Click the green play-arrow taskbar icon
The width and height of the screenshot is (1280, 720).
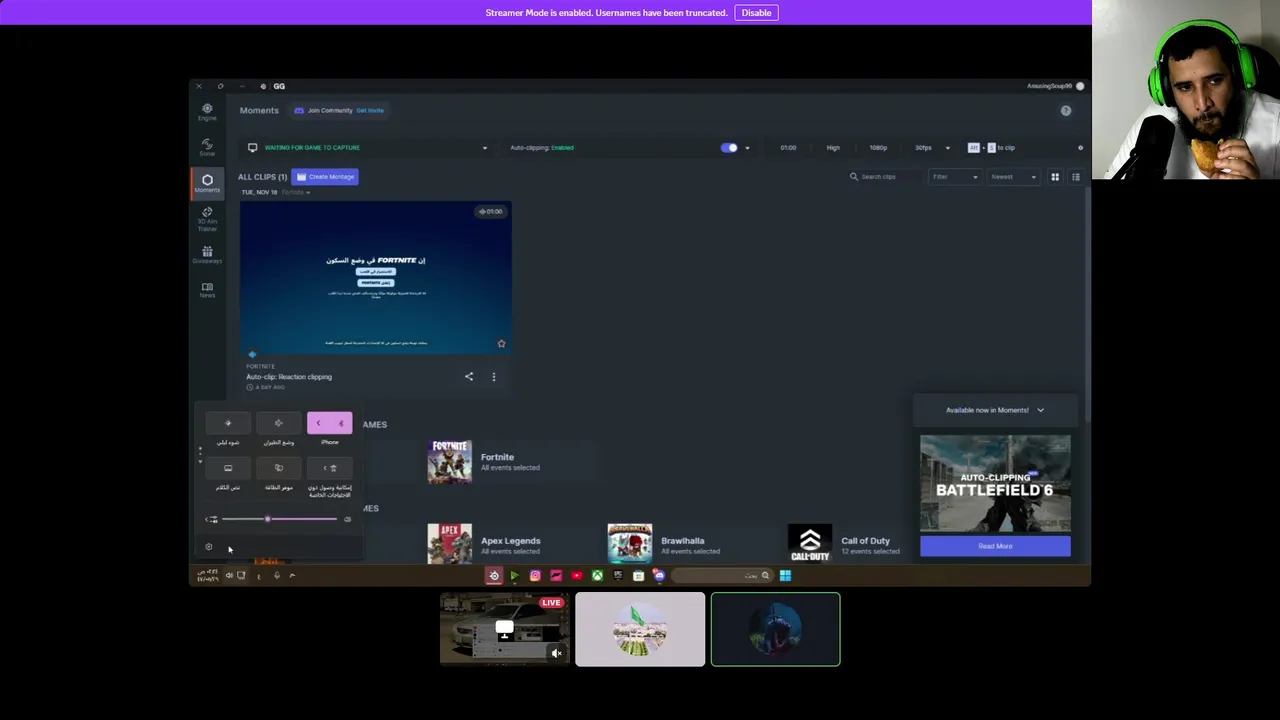514,575
